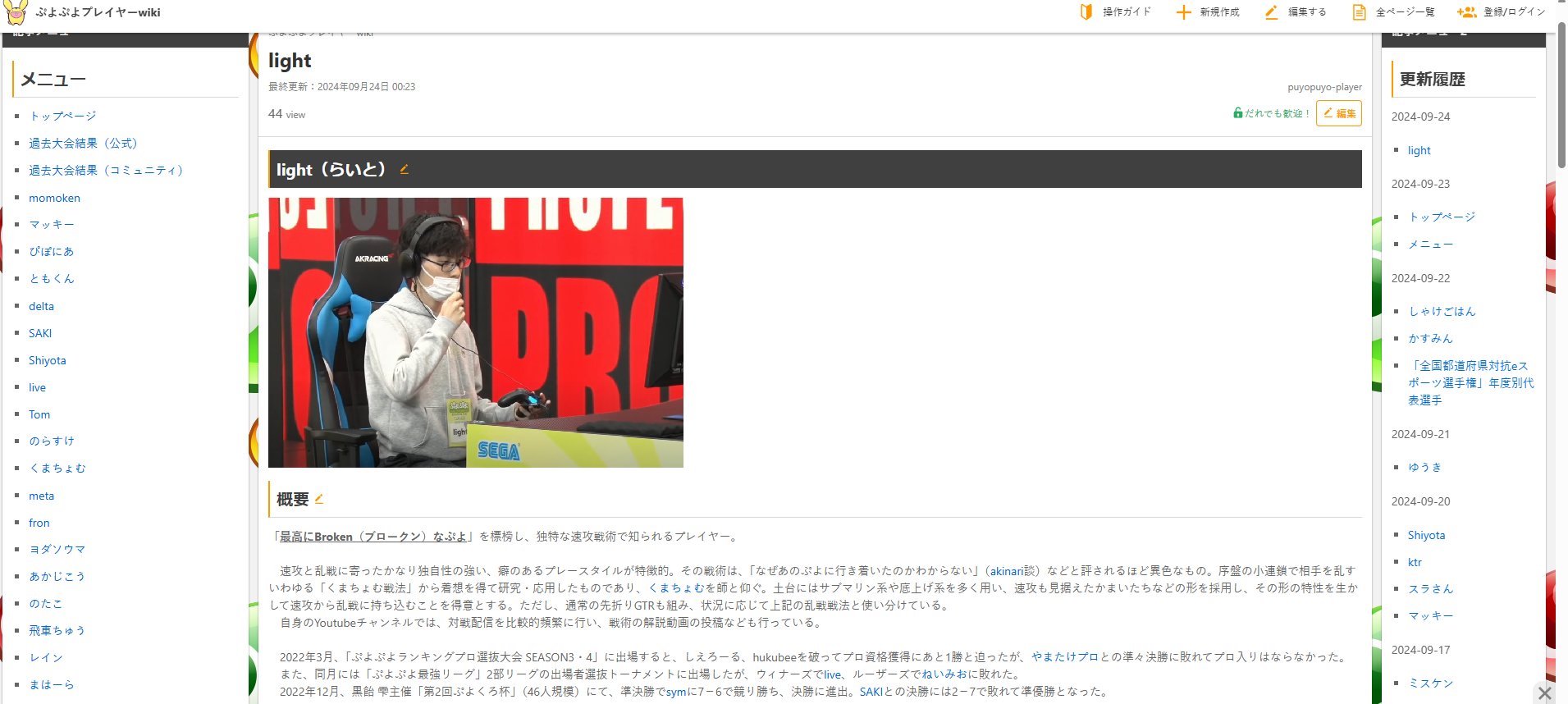The image size is (1568, 704).
Task: Open くまちょむ link in overview text
Action: 676,588
